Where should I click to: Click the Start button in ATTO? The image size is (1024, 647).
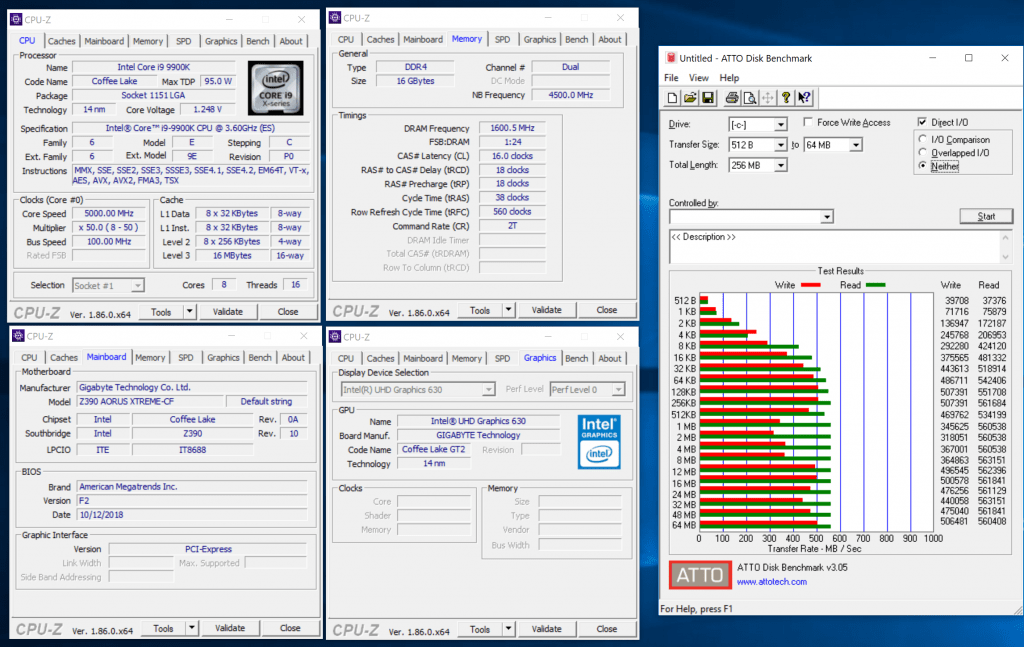click(986, 216)
